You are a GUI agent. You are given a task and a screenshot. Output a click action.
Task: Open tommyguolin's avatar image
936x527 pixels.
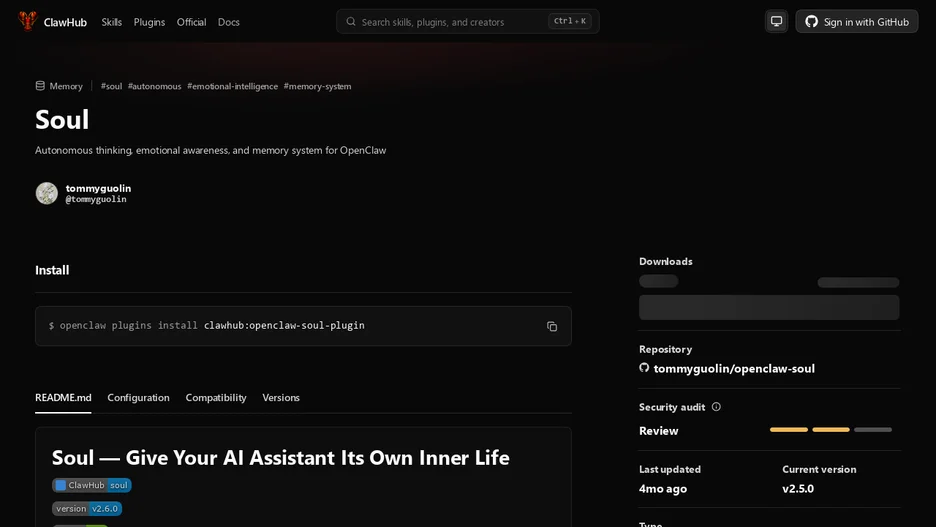point(47,193)
